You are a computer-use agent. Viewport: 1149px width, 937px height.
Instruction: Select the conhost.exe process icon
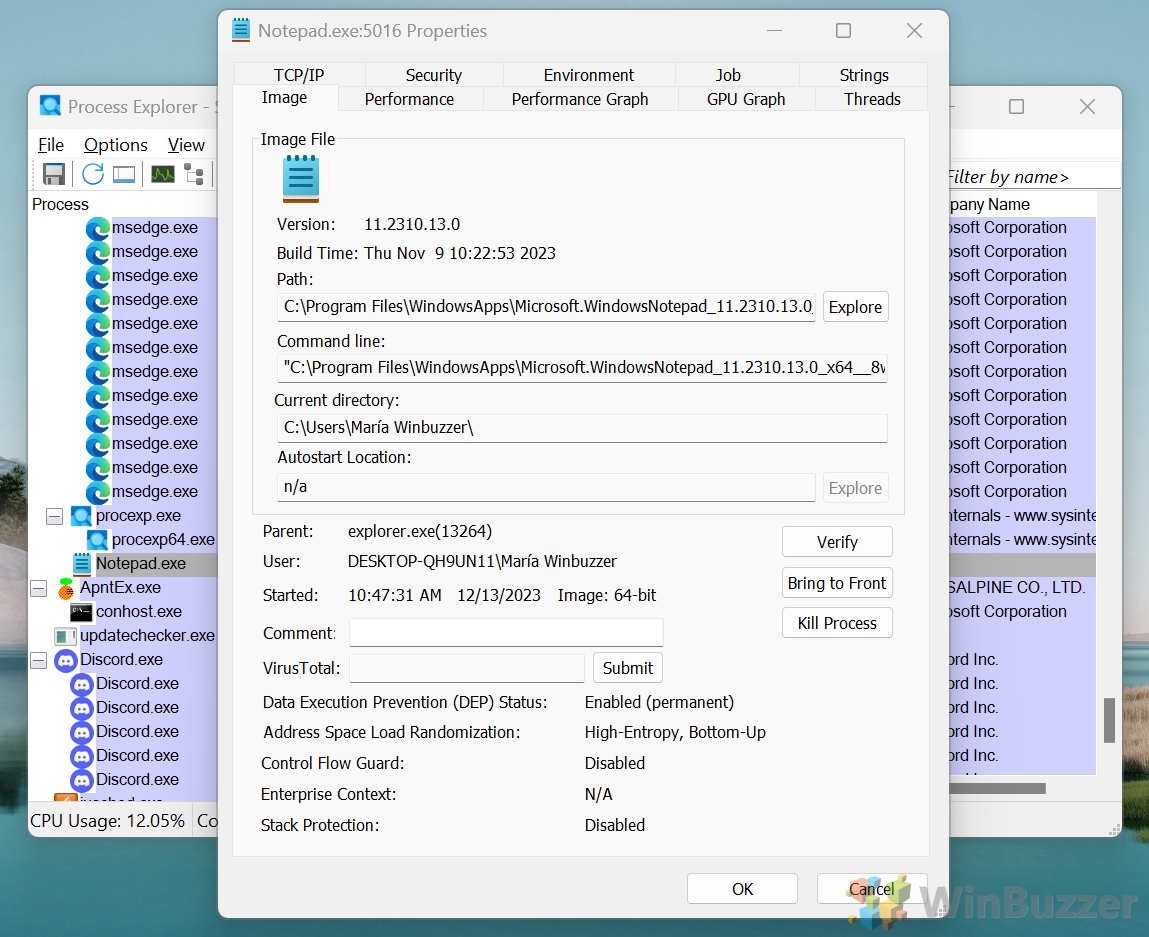(x=82, y=612)
